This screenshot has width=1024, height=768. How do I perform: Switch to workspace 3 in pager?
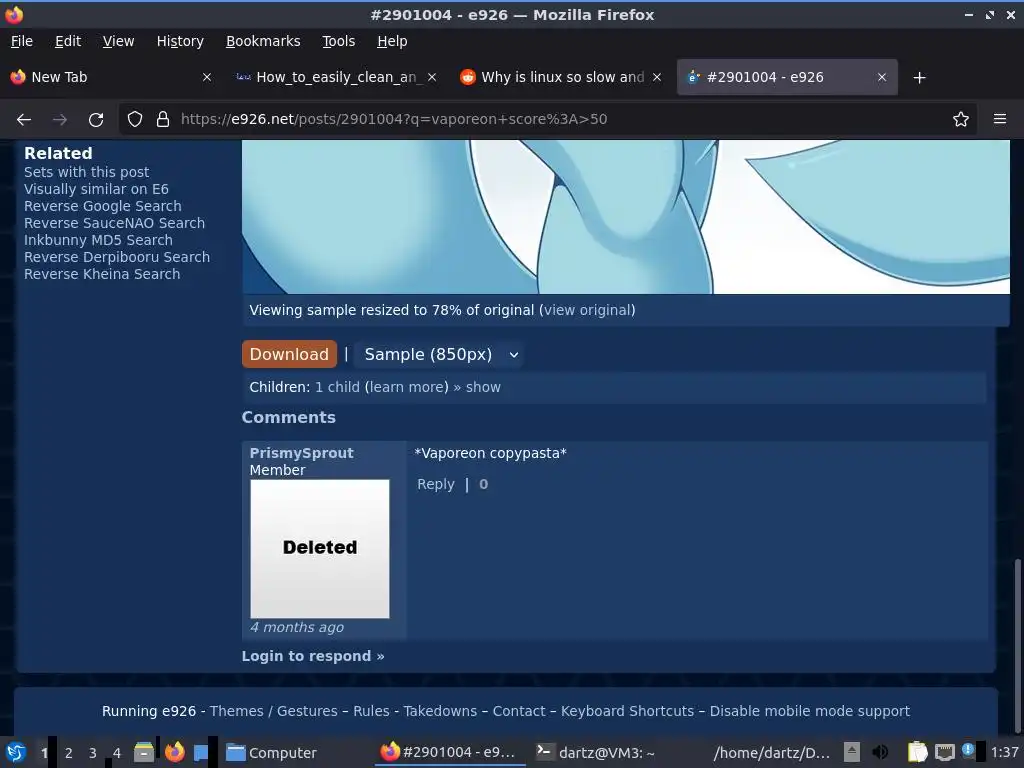coord(93,753)
